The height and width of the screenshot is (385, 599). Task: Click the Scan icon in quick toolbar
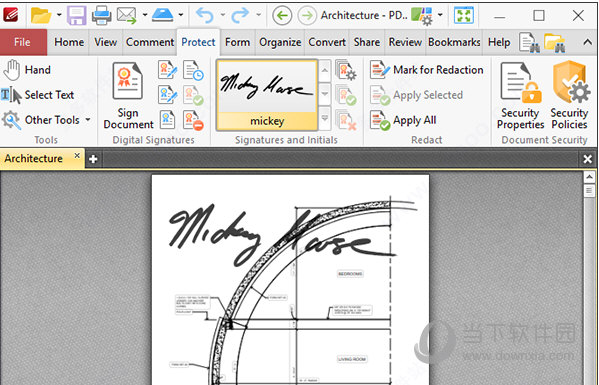tap(163, 15)
